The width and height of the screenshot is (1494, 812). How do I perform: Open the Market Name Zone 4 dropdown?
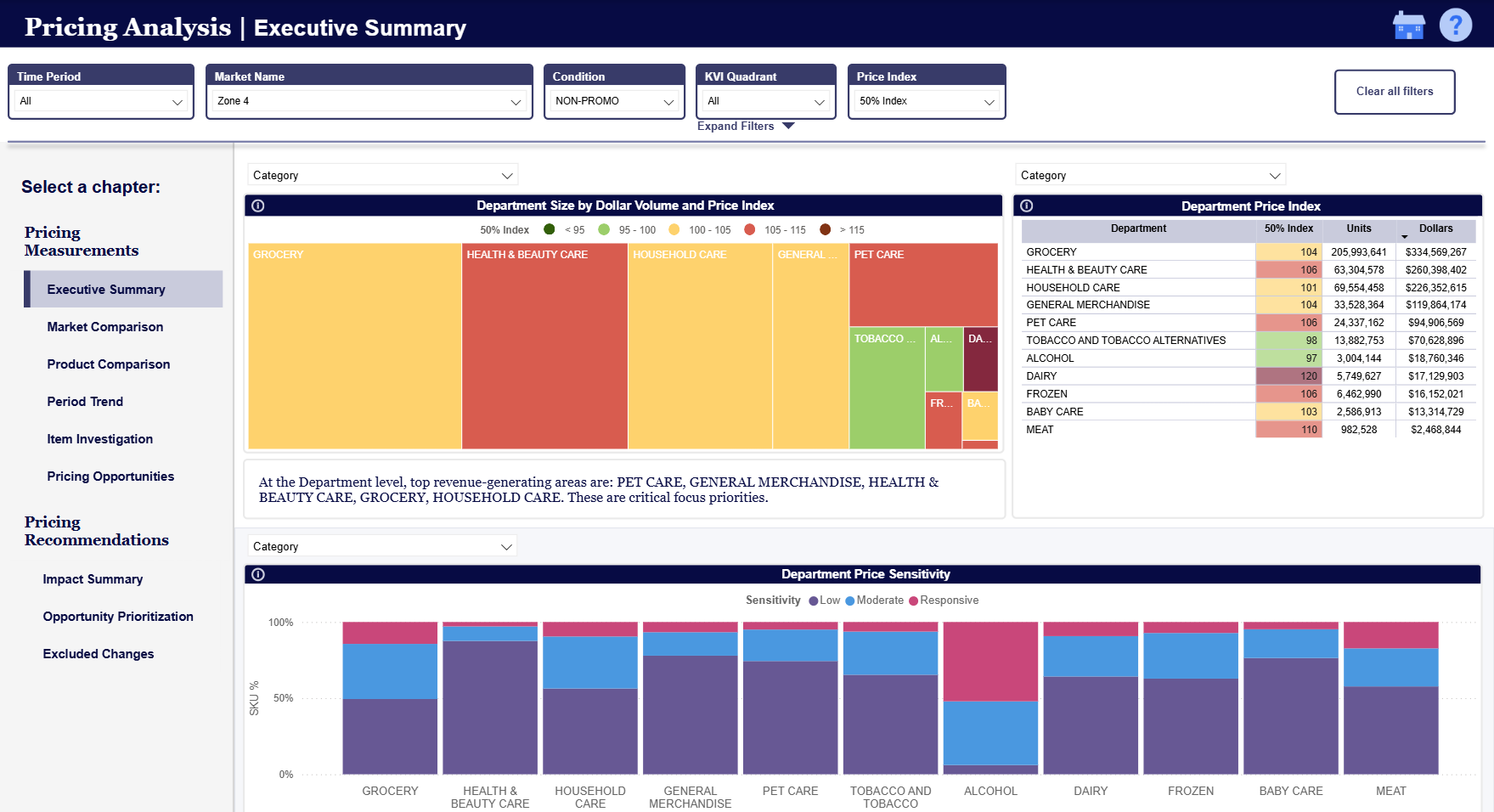(x=369, y=101)
